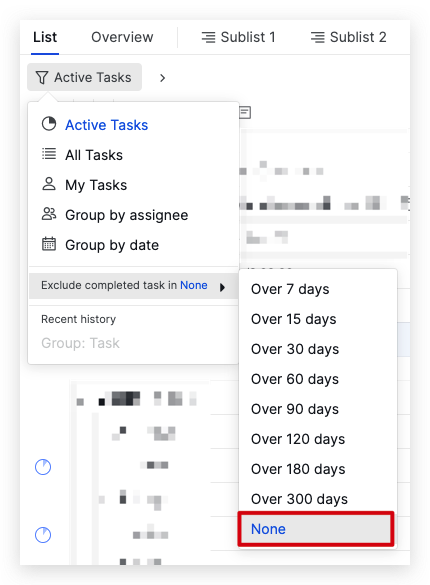Viewport: 430px width, 585px height.
Task: Click the funnel filter icon
Action: click(41, 78)
